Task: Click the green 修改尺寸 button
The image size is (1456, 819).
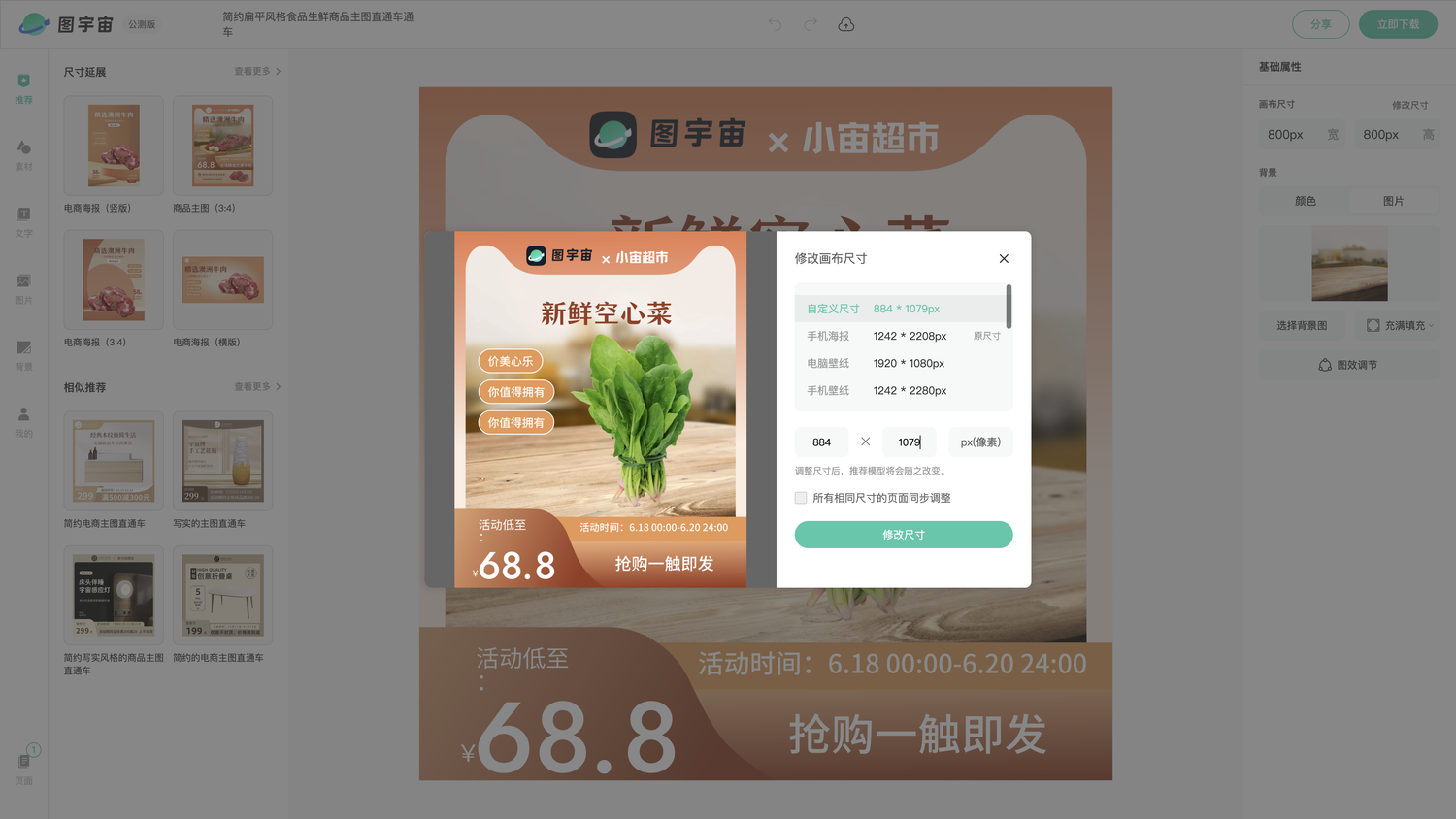Action: pyautogui.click(x=904, y=535)
